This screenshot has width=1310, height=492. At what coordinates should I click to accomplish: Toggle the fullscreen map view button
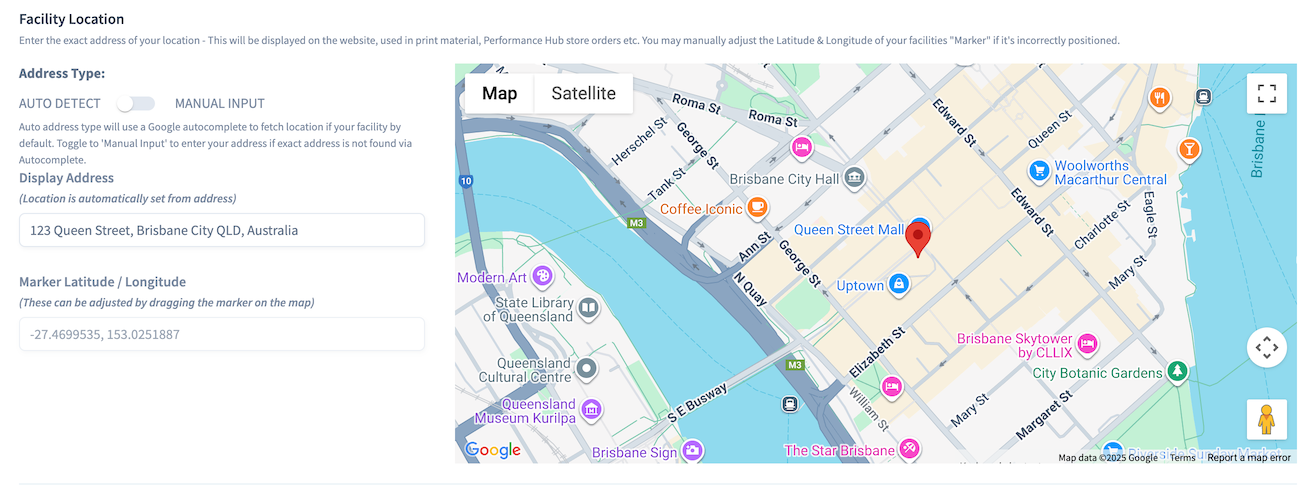click(x=1266, y=94)
